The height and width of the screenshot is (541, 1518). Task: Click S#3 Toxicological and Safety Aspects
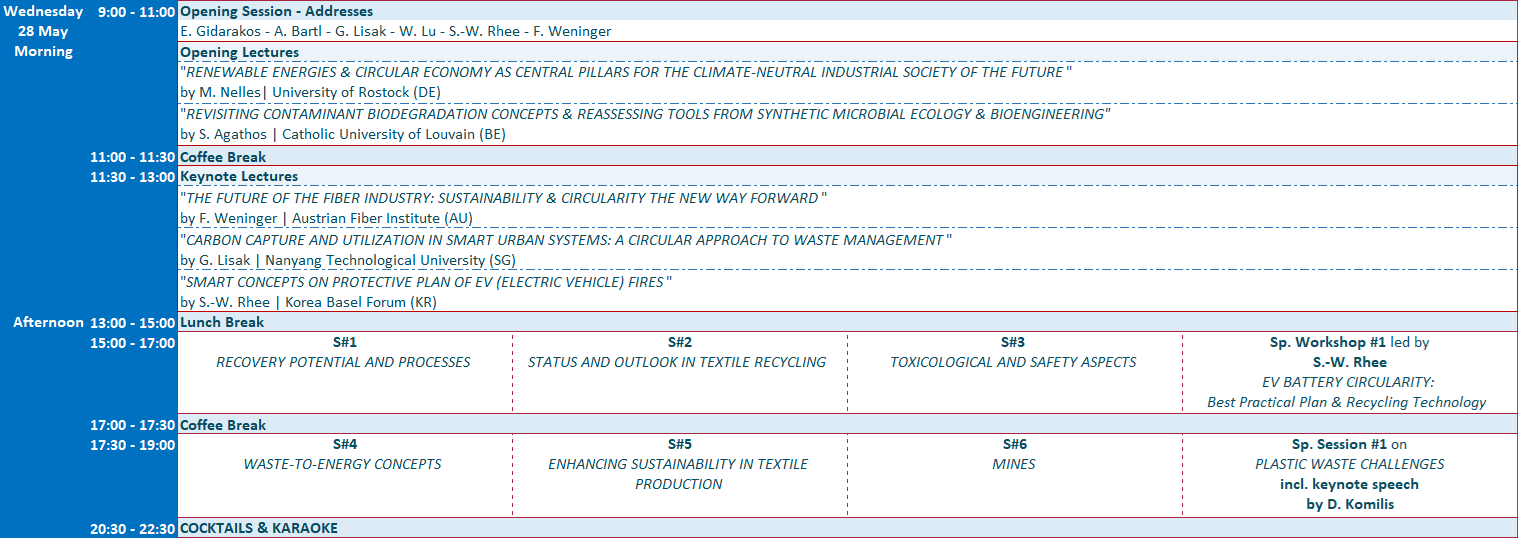(x=1013, y=362)
